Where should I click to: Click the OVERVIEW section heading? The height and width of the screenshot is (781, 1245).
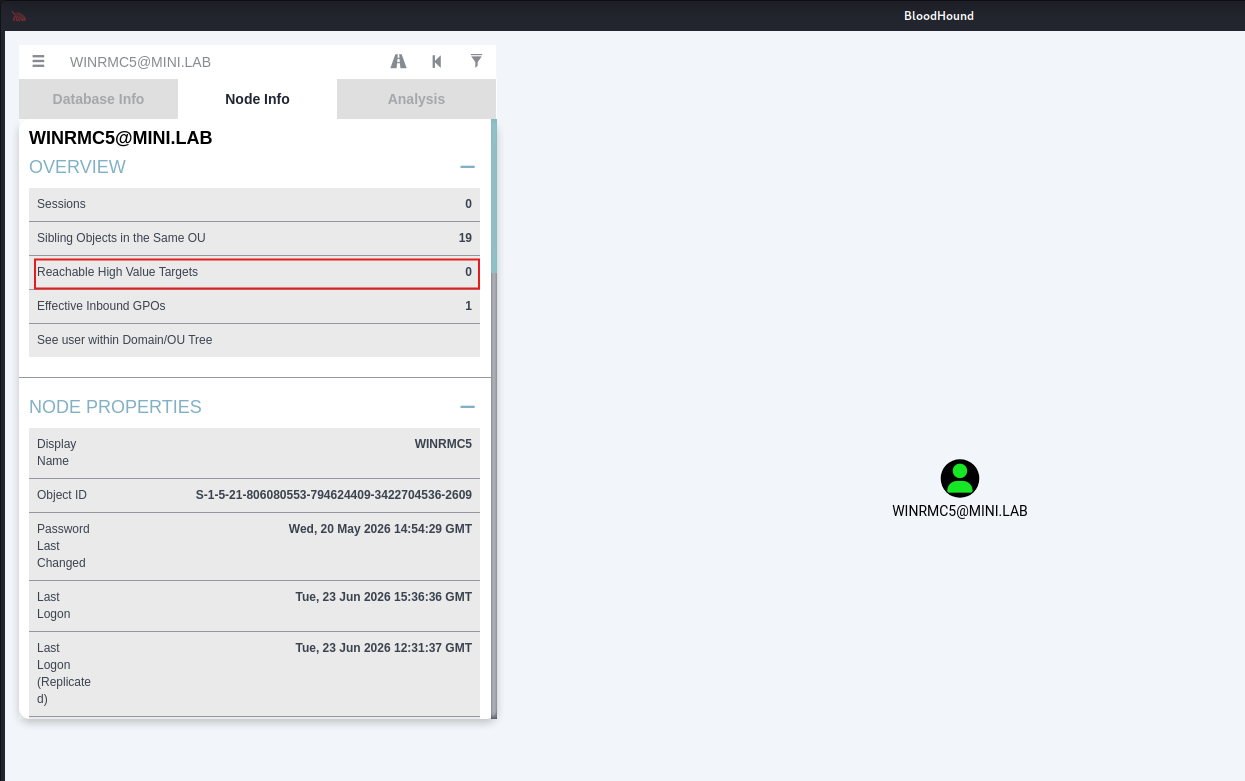(77, 167)
